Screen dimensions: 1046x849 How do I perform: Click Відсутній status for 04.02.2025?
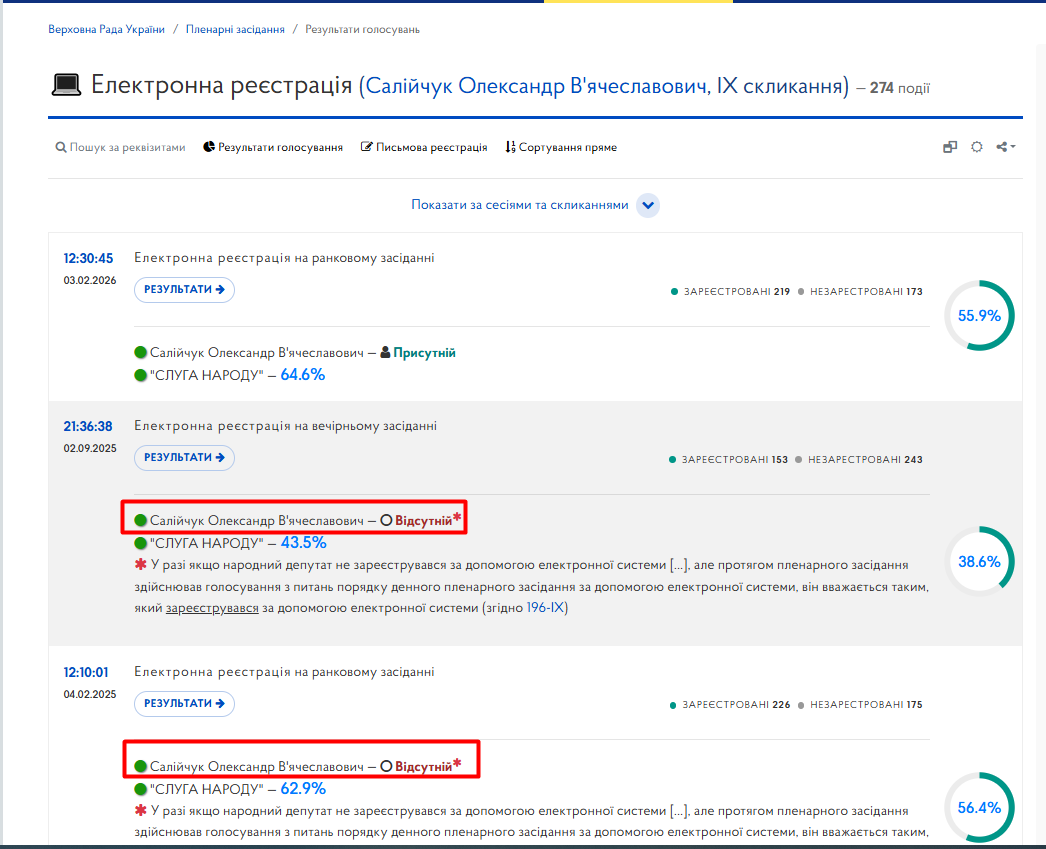click(x=424, y=767)
